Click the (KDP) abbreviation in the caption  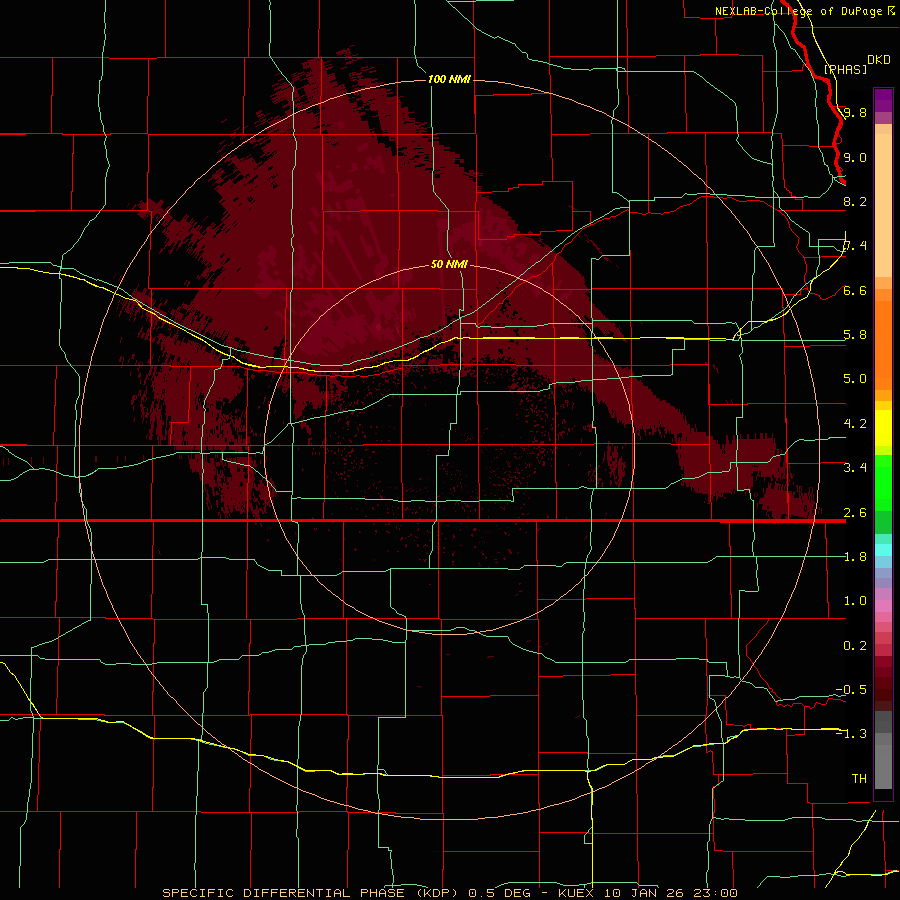437,893
